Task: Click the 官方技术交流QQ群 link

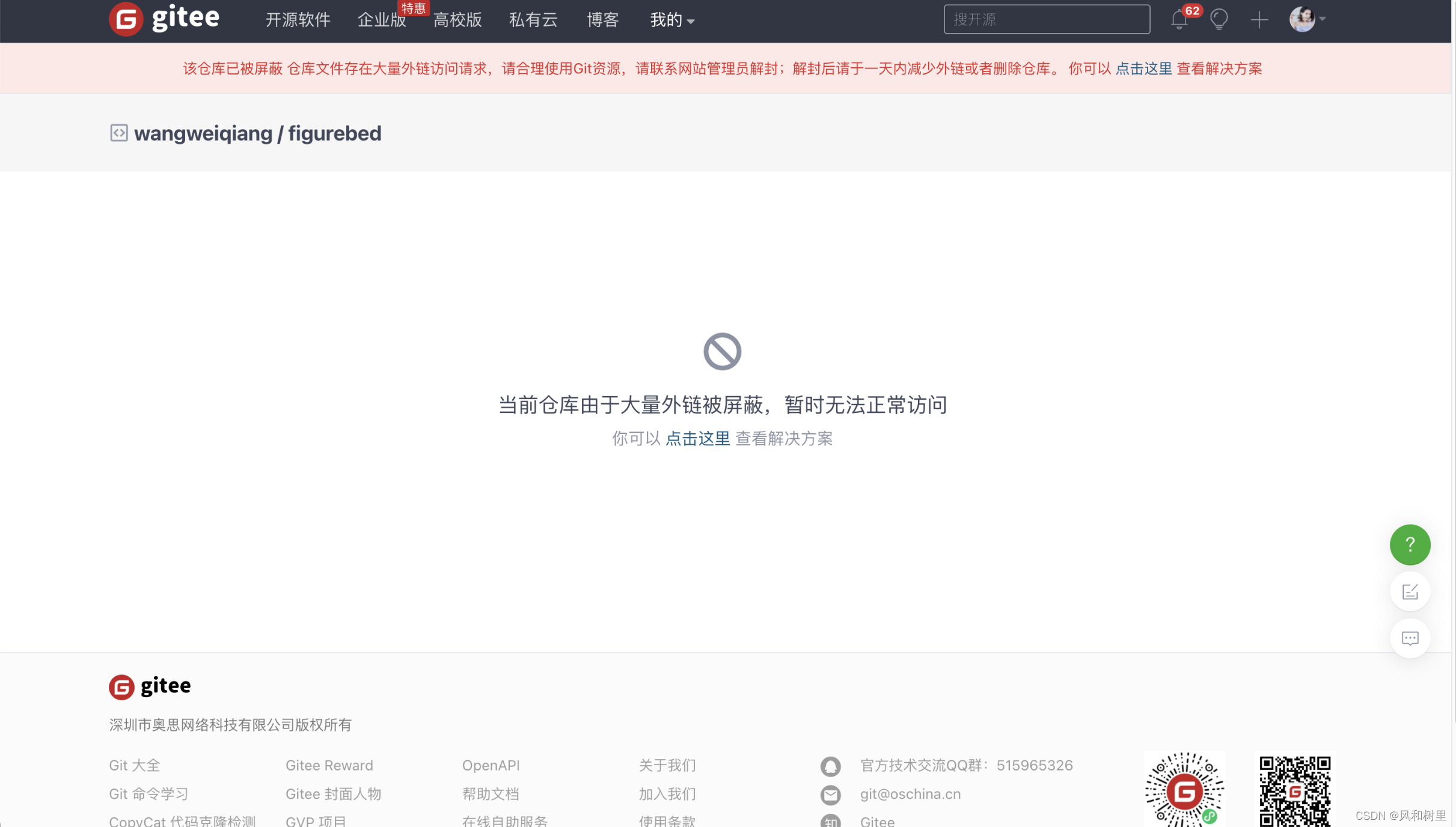Action: [x=967, y=765]
